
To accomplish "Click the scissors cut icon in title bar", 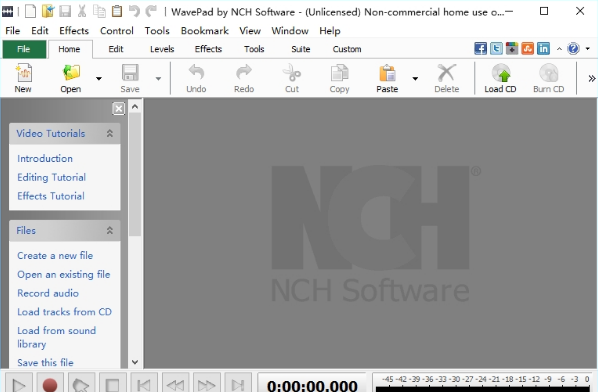I will click(x=82, y=11).
